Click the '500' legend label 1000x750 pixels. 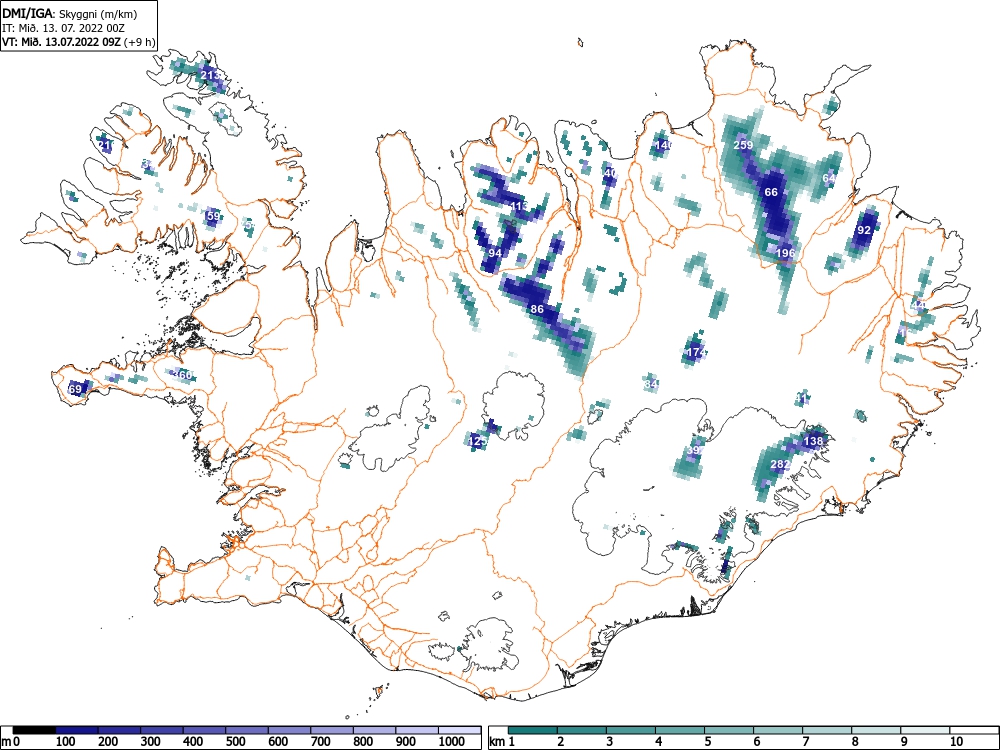[236, 741]
